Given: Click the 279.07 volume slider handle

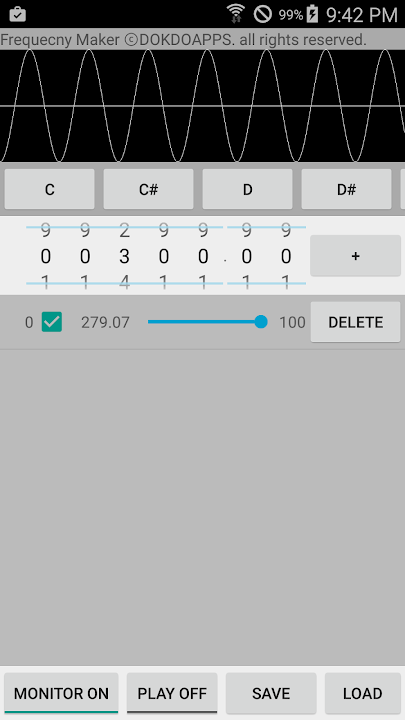Looking at the screenshot, I should (x=261, y=322).
